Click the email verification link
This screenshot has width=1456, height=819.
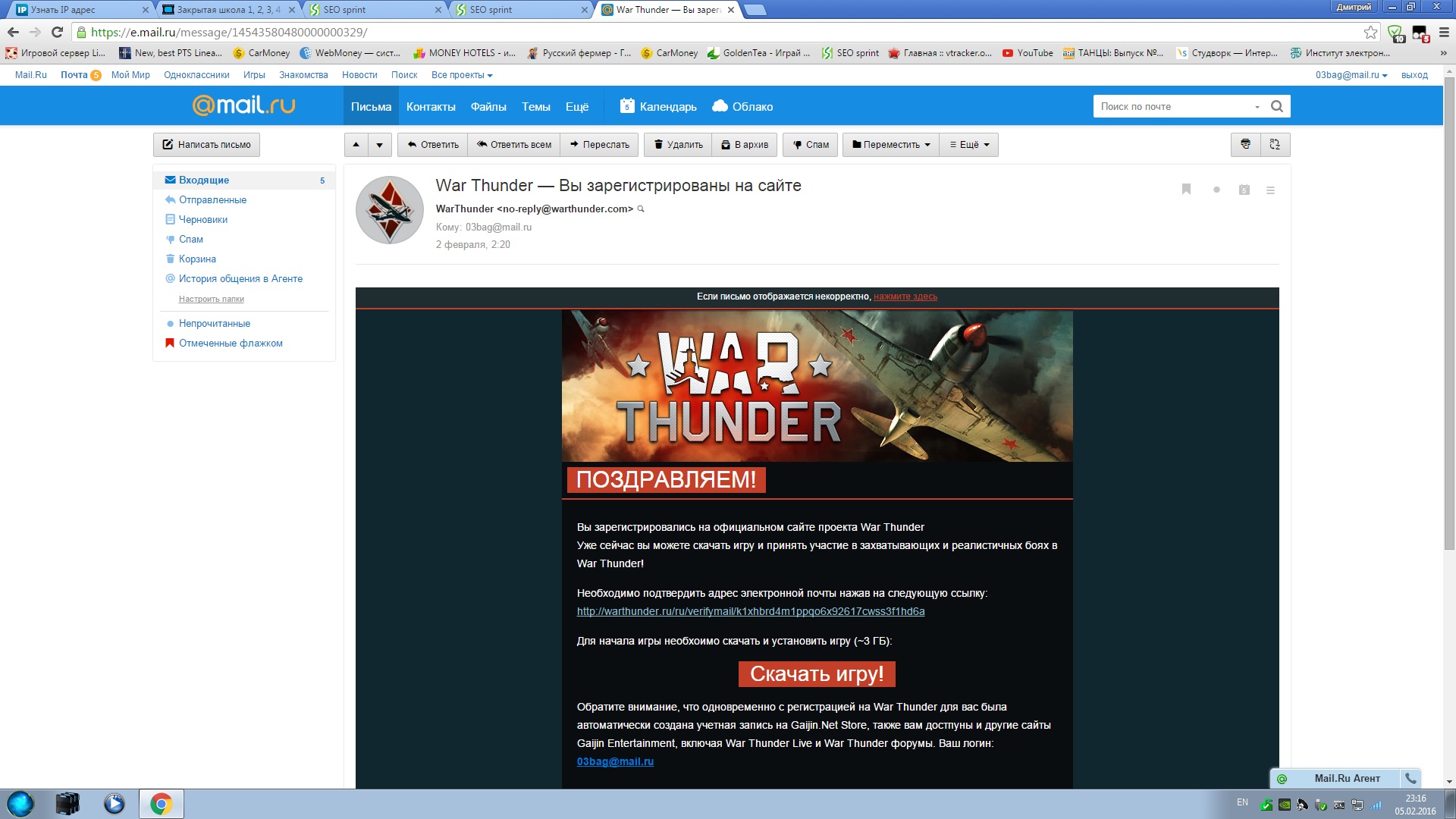pos(750,611)
